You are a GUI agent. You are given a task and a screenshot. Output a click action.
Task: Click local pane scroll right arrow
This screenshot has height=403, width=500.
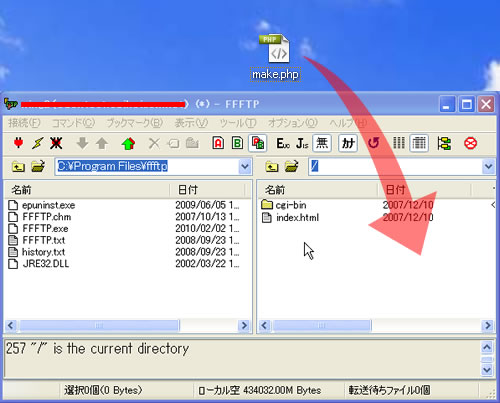click(x=244, y=325)
